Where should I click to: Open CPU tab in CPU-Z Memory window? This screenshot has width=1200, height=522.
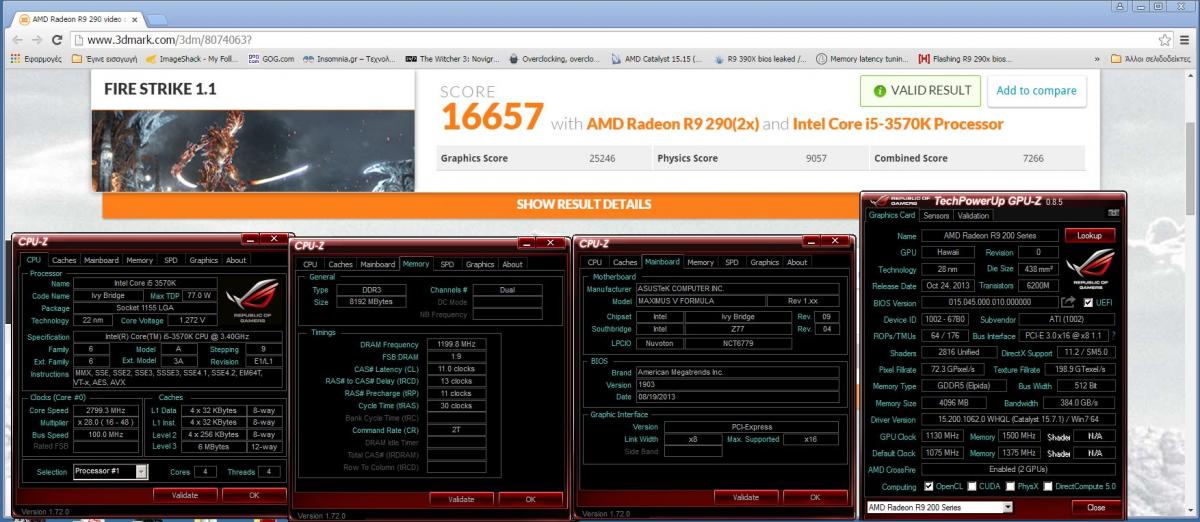coord(310,264)
